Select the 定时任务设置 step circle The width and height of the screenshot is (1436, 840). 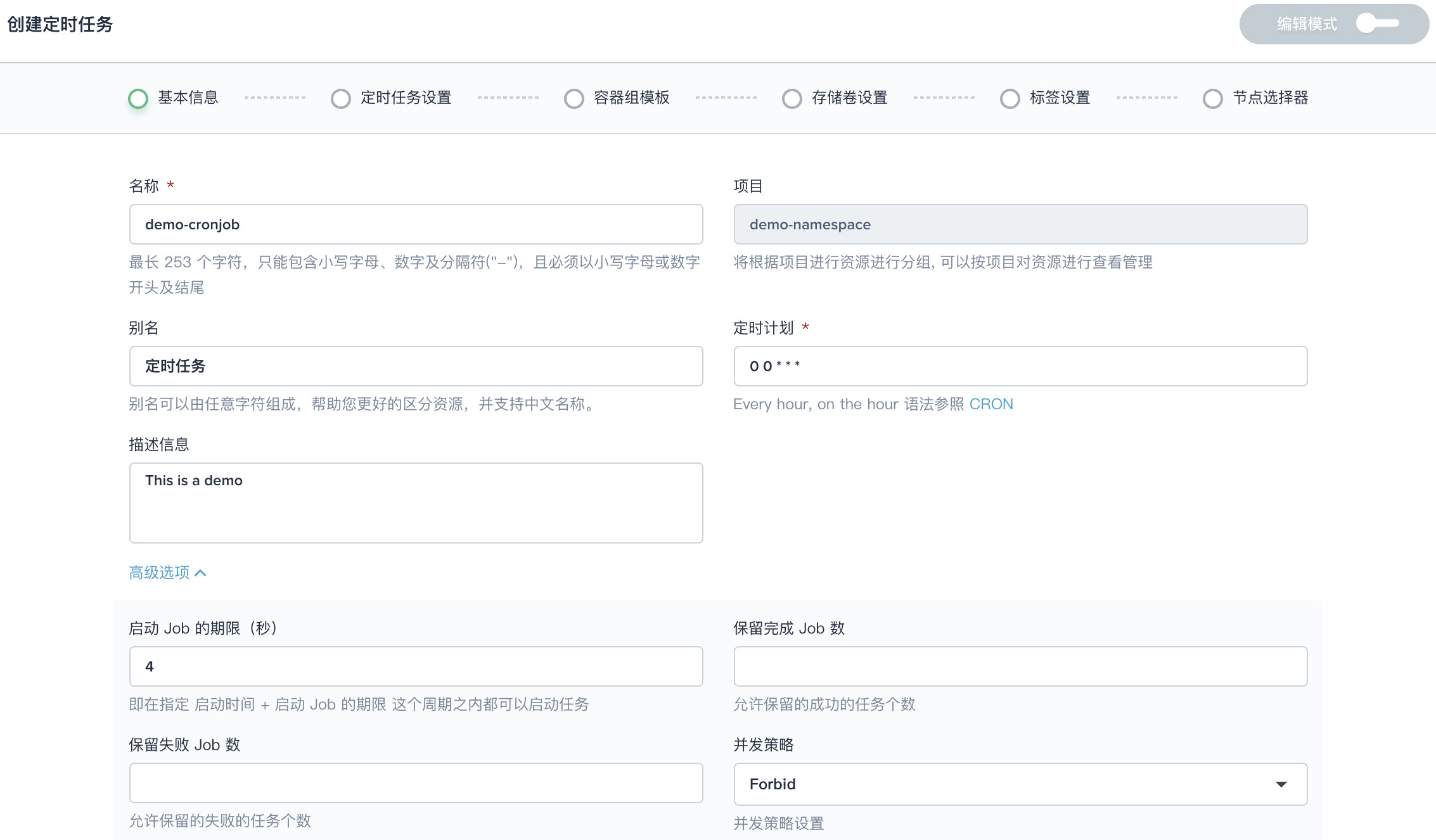point(341,98)
